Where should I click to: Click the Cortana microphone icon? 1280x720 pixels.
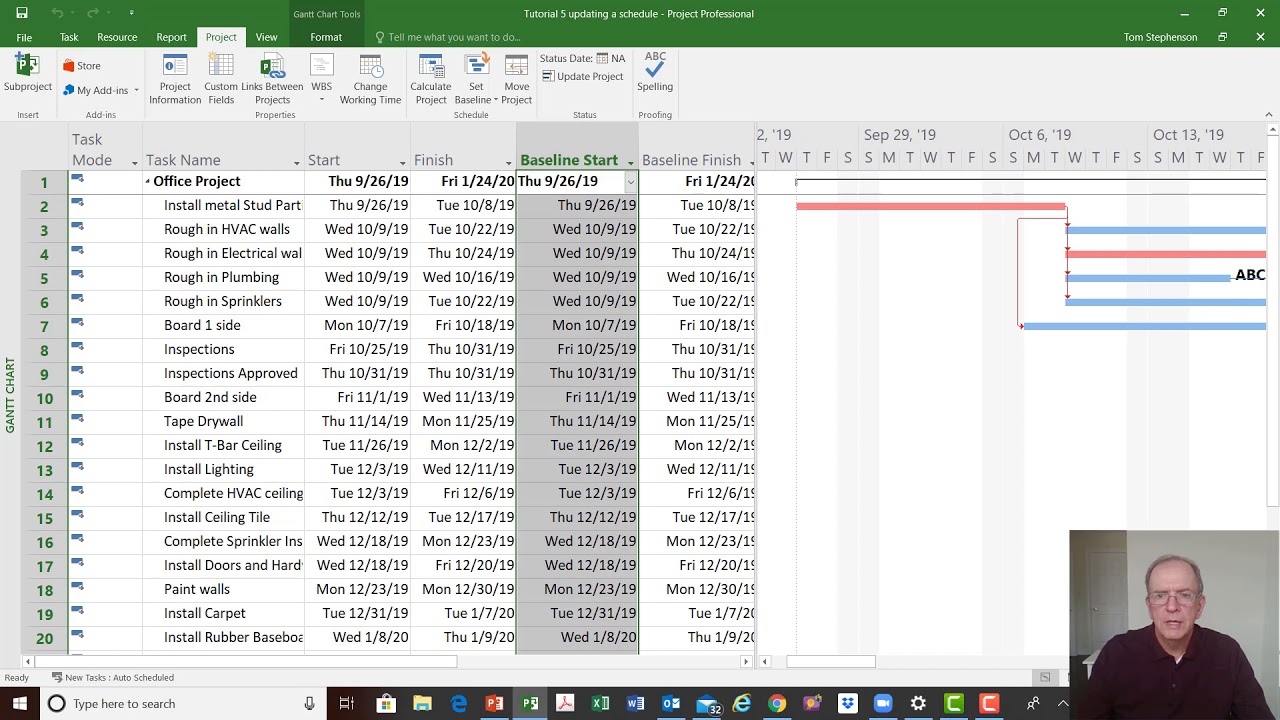tap(309, 703)
